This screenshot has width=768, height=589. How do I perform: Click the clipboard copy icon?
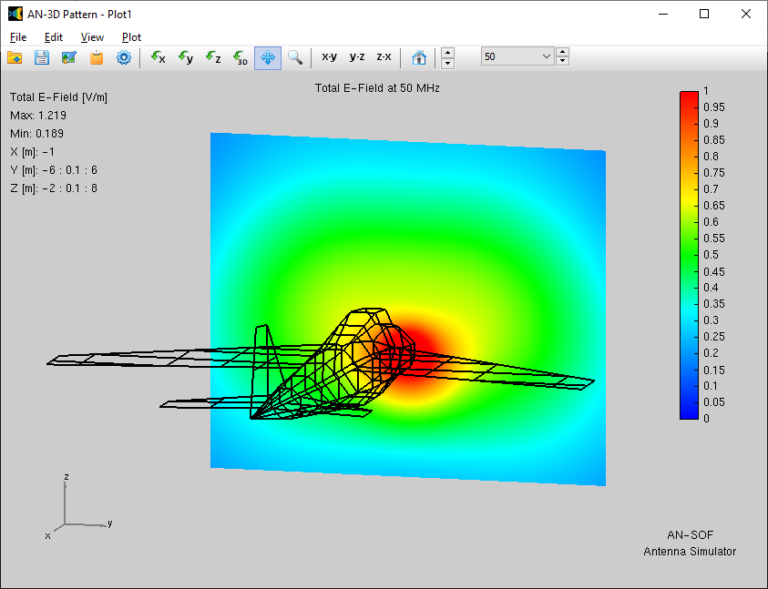pyautogui.click(x=96, y=57)
